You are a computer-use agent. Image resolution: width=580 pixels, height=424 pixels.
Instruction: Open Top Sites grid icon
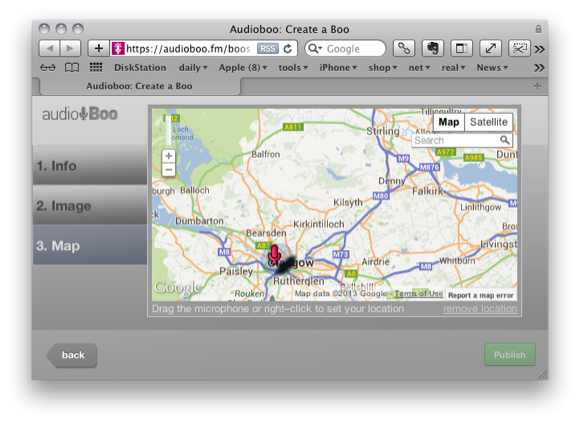tap(96, 67)
